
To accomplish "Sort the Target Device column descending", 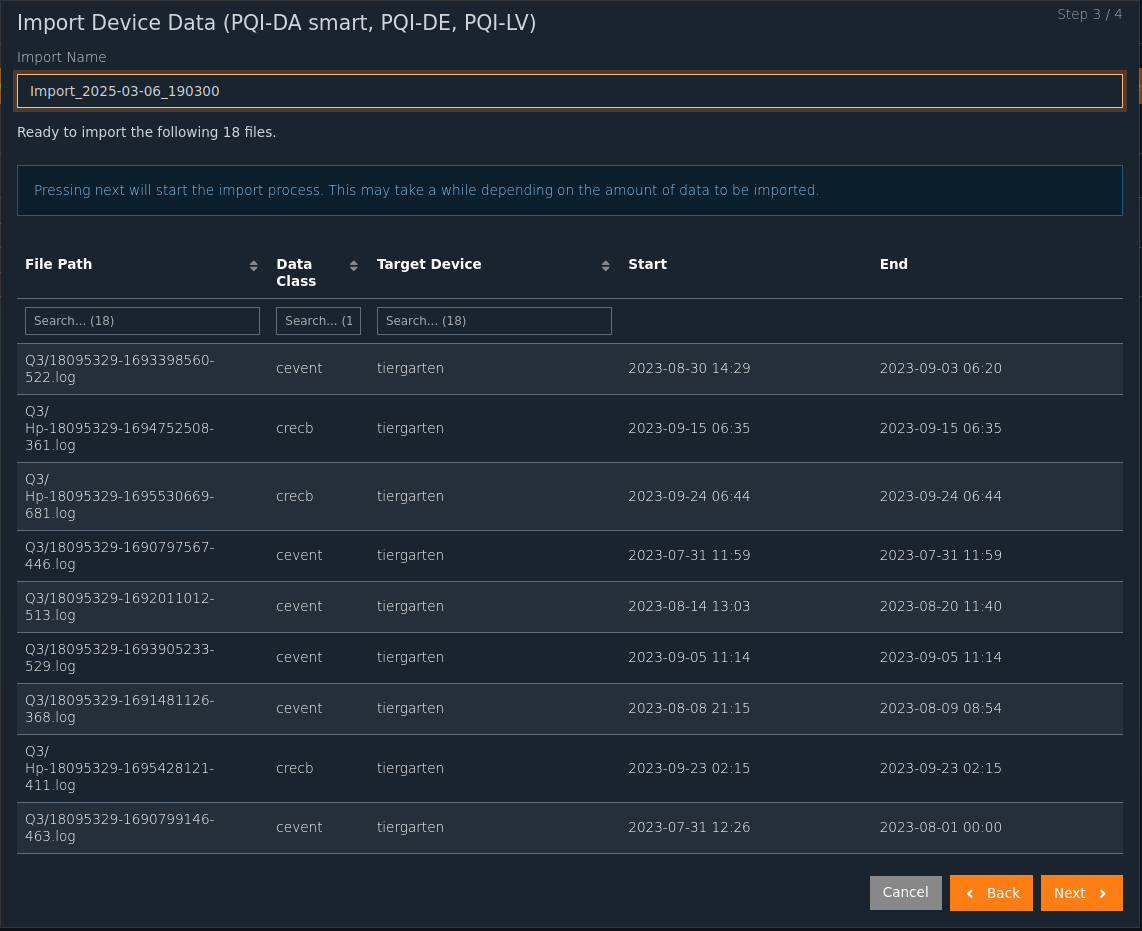I will [x=605, y=269].
